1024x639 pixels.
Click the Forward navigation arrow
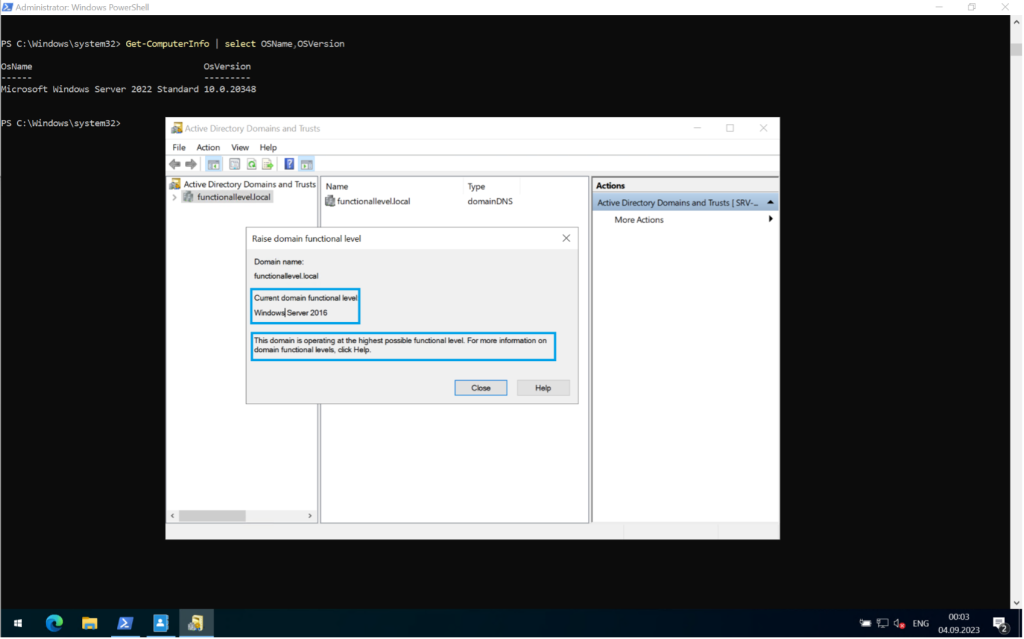pyautogui.click(x=190, y=164)
